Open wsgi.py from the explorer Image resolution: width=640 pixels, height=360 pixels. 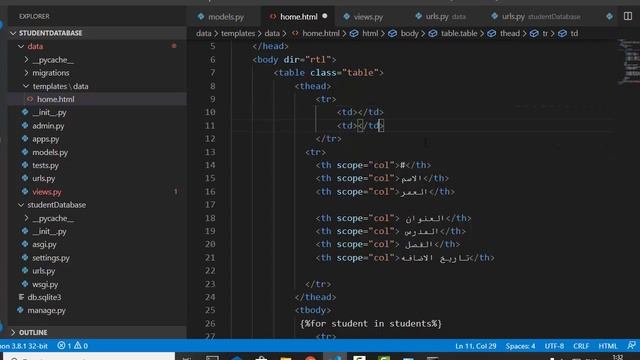[45, 284]
